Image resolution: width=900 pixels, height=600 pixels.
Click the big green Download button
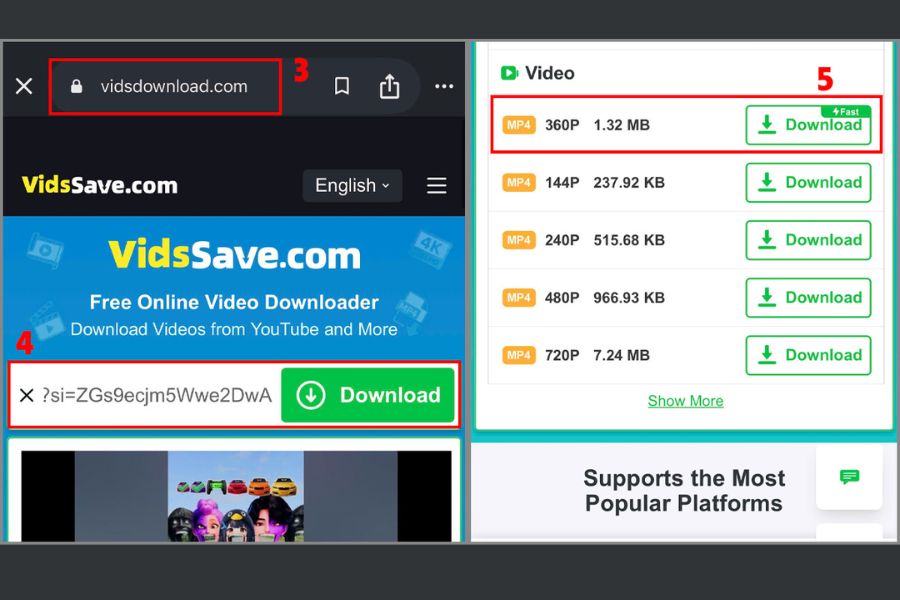(368, 395)
